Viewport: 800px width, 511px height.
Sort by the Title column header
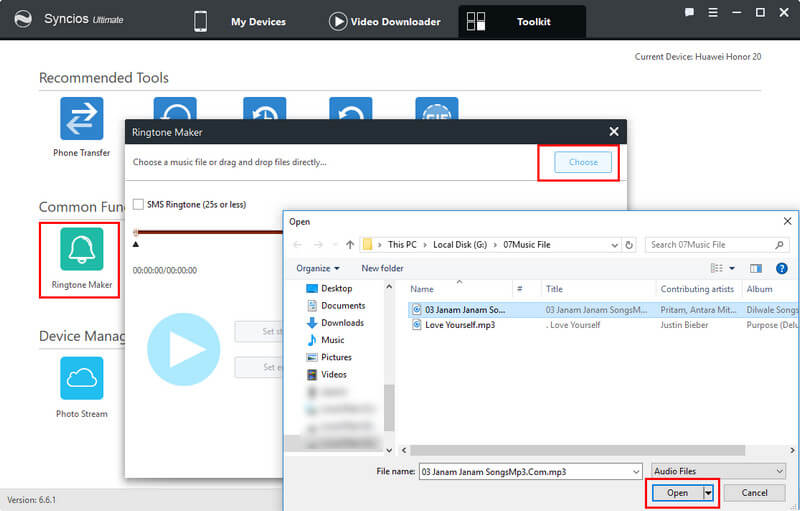554,289
